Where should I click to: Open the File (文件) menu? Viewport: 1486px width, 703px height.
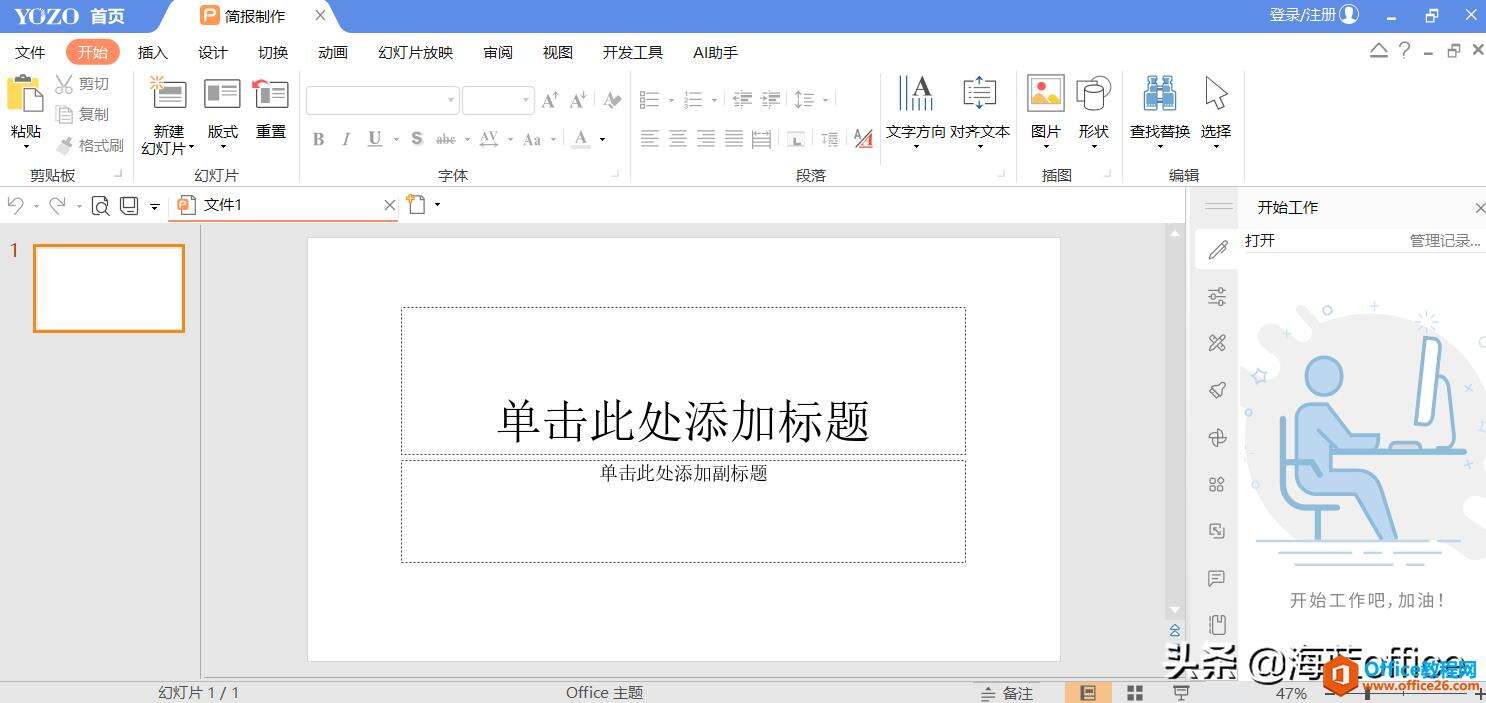[x=30, y=52]
